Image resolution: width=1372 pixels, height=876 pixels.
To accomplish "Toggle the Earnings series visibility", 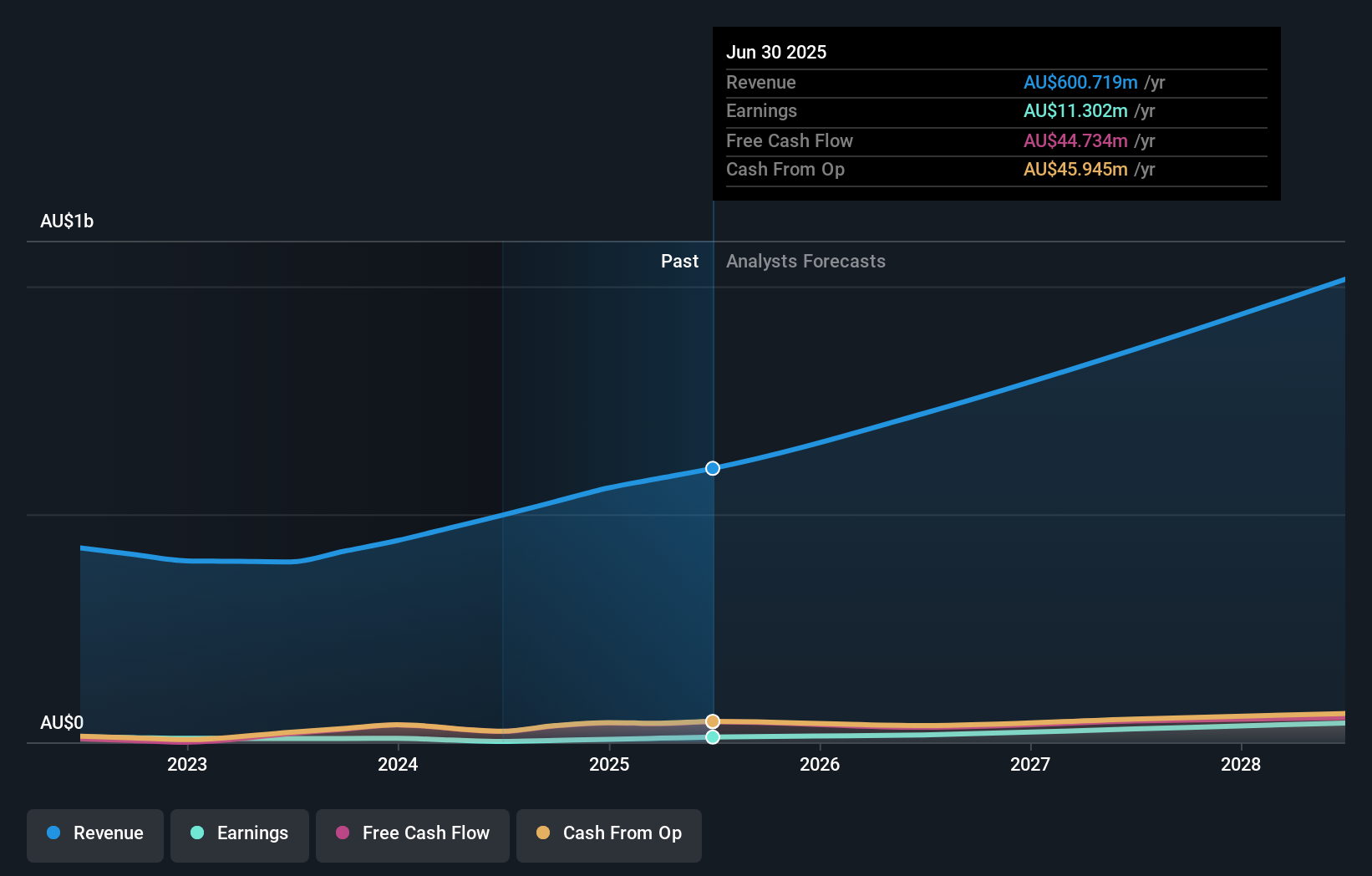I will click(x=240, y=835).
